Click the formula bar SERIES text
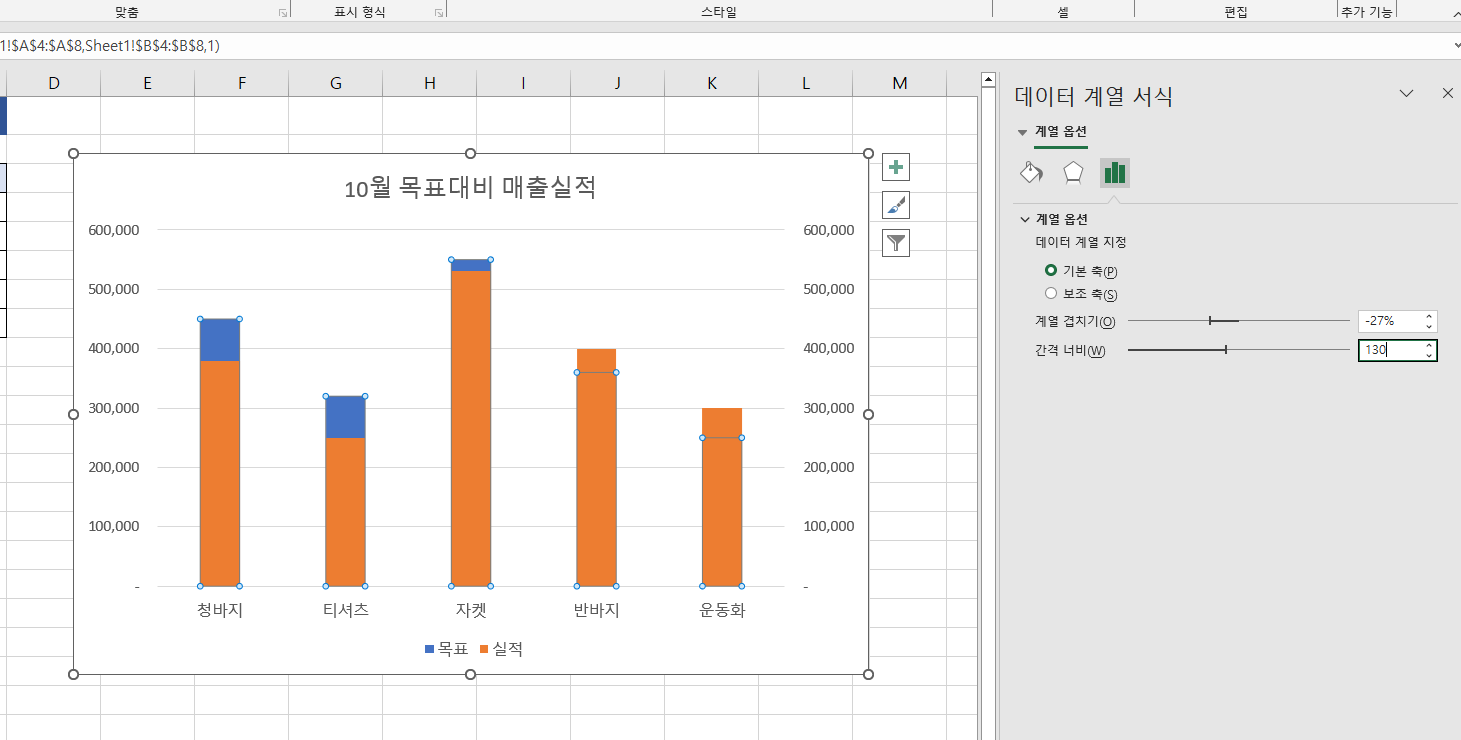Image resolution: width=1461 pixels, height=740 pixels. pyautogui.click(x=110, y=46)
